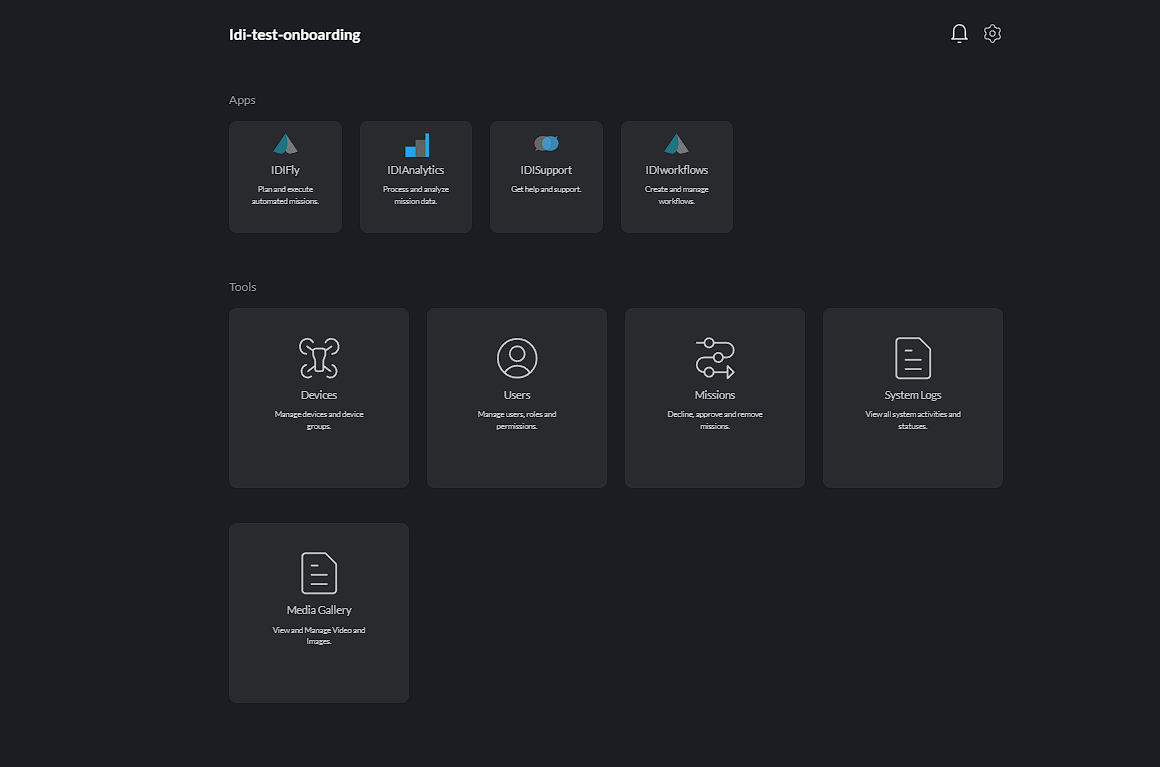Open the IDIworkflows app title
Viewport: 1160px width, 767px height.
676,170
